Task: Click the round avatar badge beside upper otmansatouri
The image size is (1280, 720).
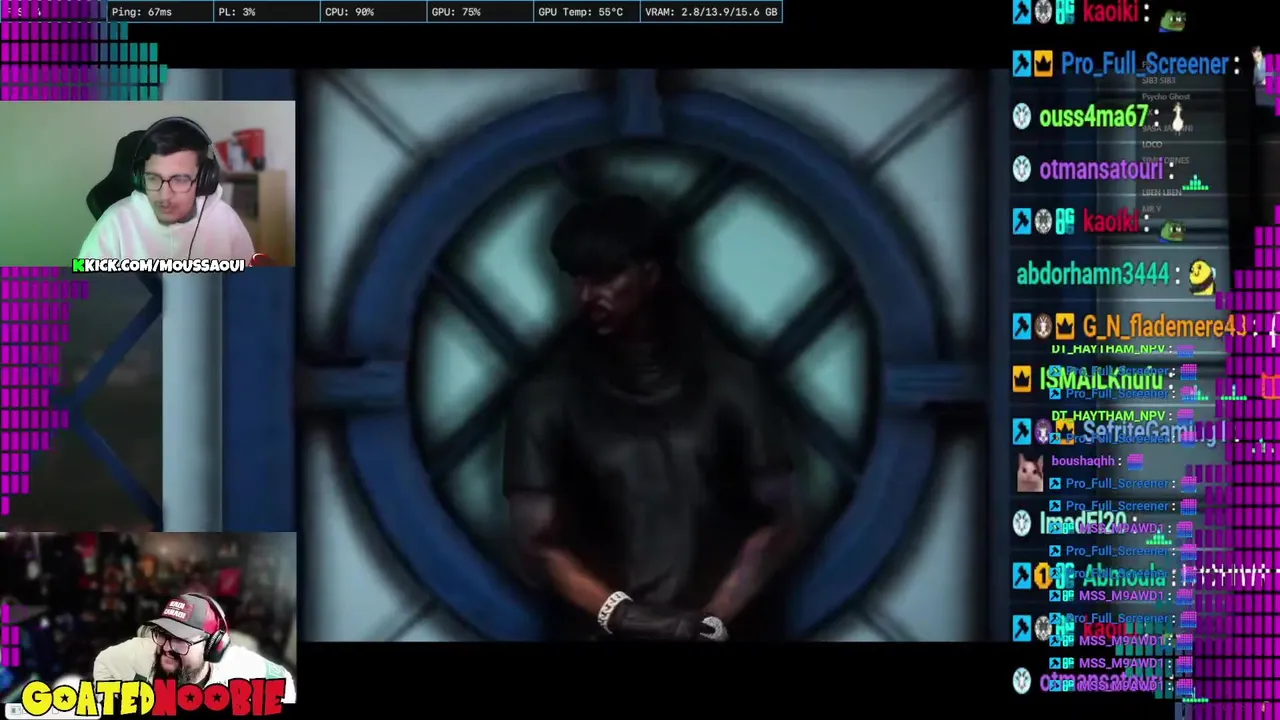Action: tap(1021, 170)
